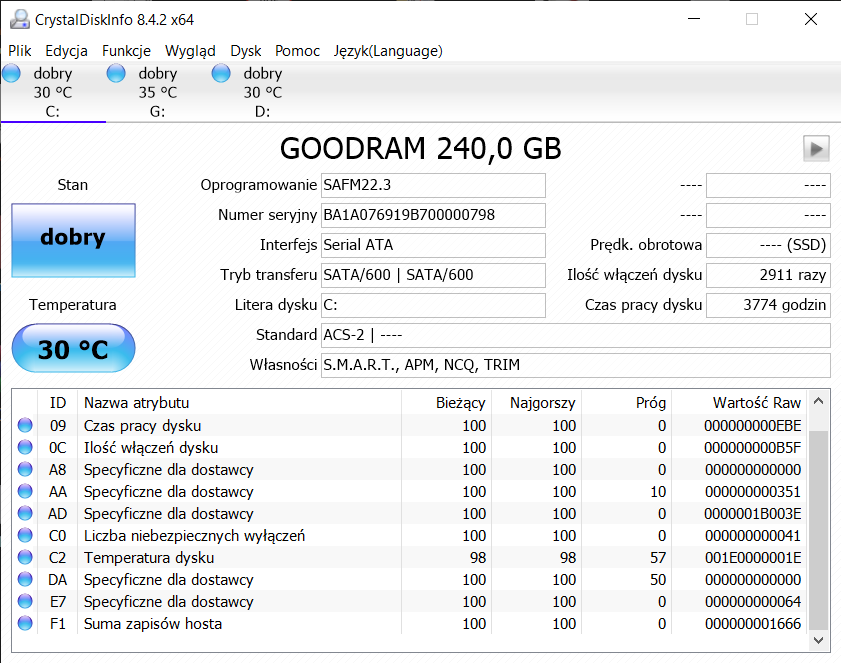The image size is (841, 663).
Task: Switch to the G: disk tab at 35 °C
Action: (x=158, y=92)
